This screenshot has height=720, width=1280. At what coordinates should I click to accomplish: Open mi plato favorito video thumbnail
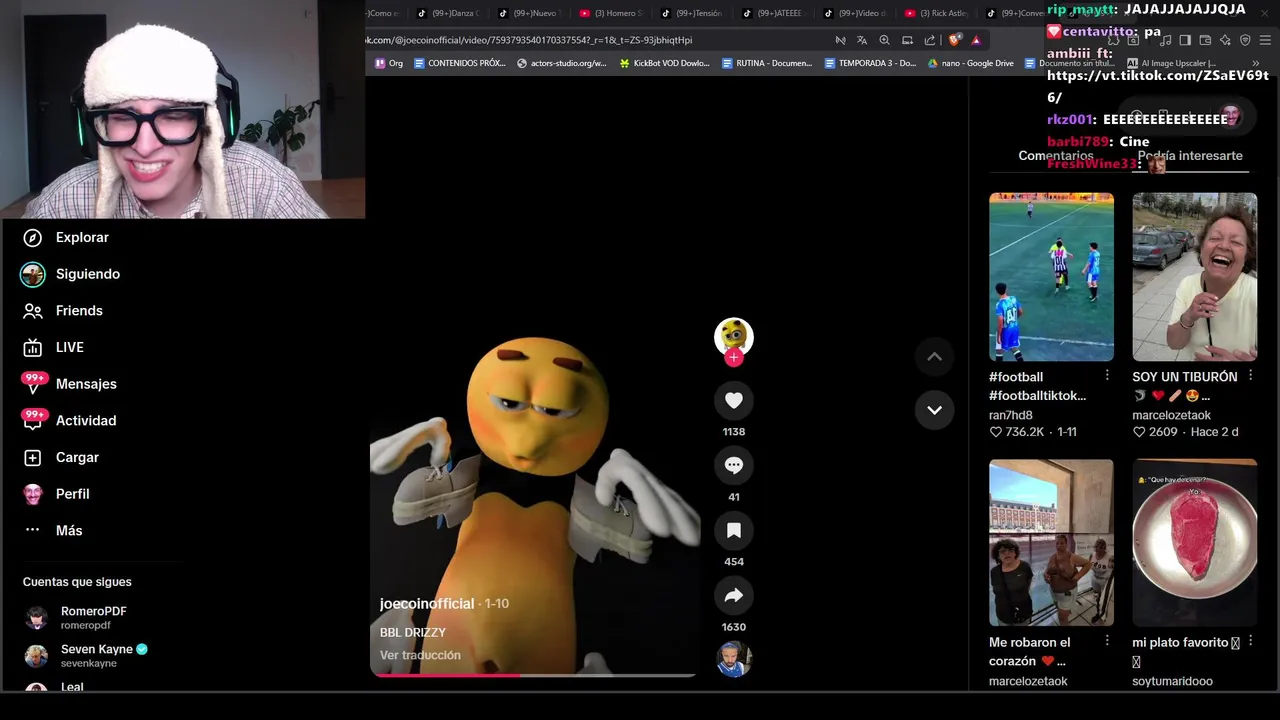pyautogui.click(x=1194, y=543)
